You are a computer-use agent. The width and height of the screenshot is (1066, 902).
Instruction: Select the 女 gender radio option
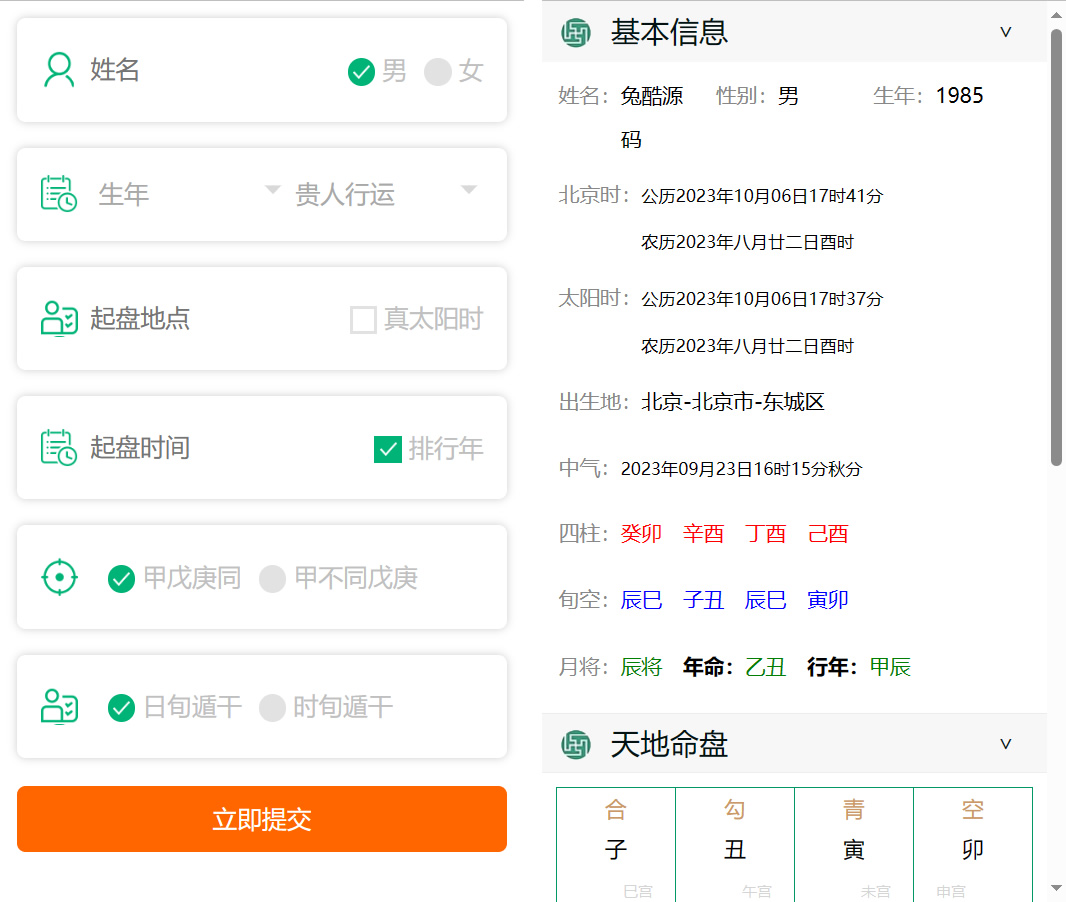[x=438, y=72]
